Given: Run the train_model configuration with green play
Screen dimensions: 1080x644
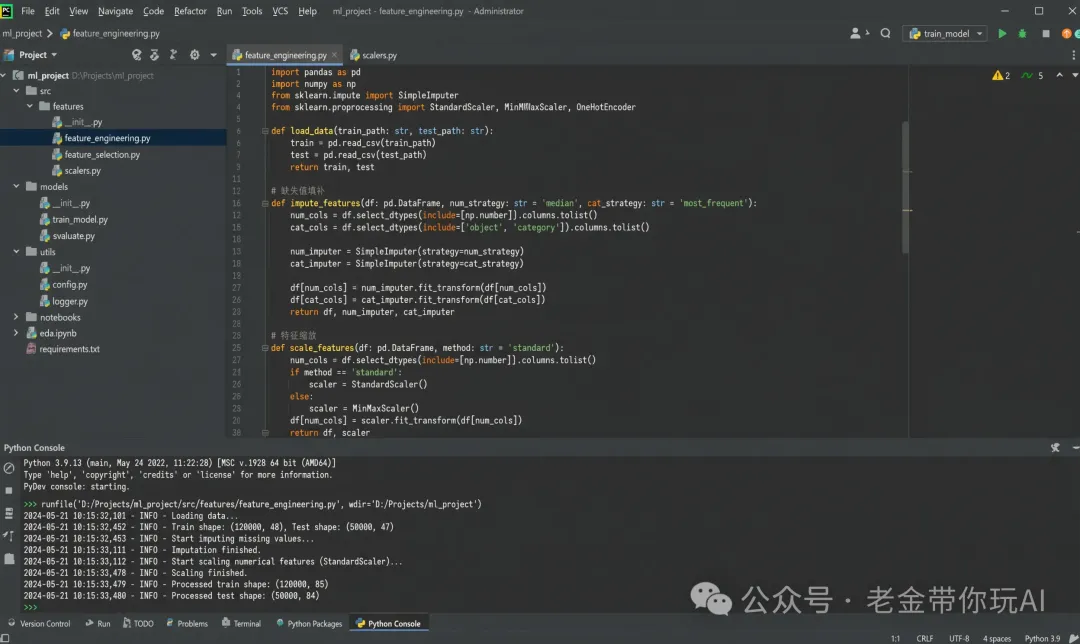Looking at the screenshot, I should click(x=1002, y=34).
